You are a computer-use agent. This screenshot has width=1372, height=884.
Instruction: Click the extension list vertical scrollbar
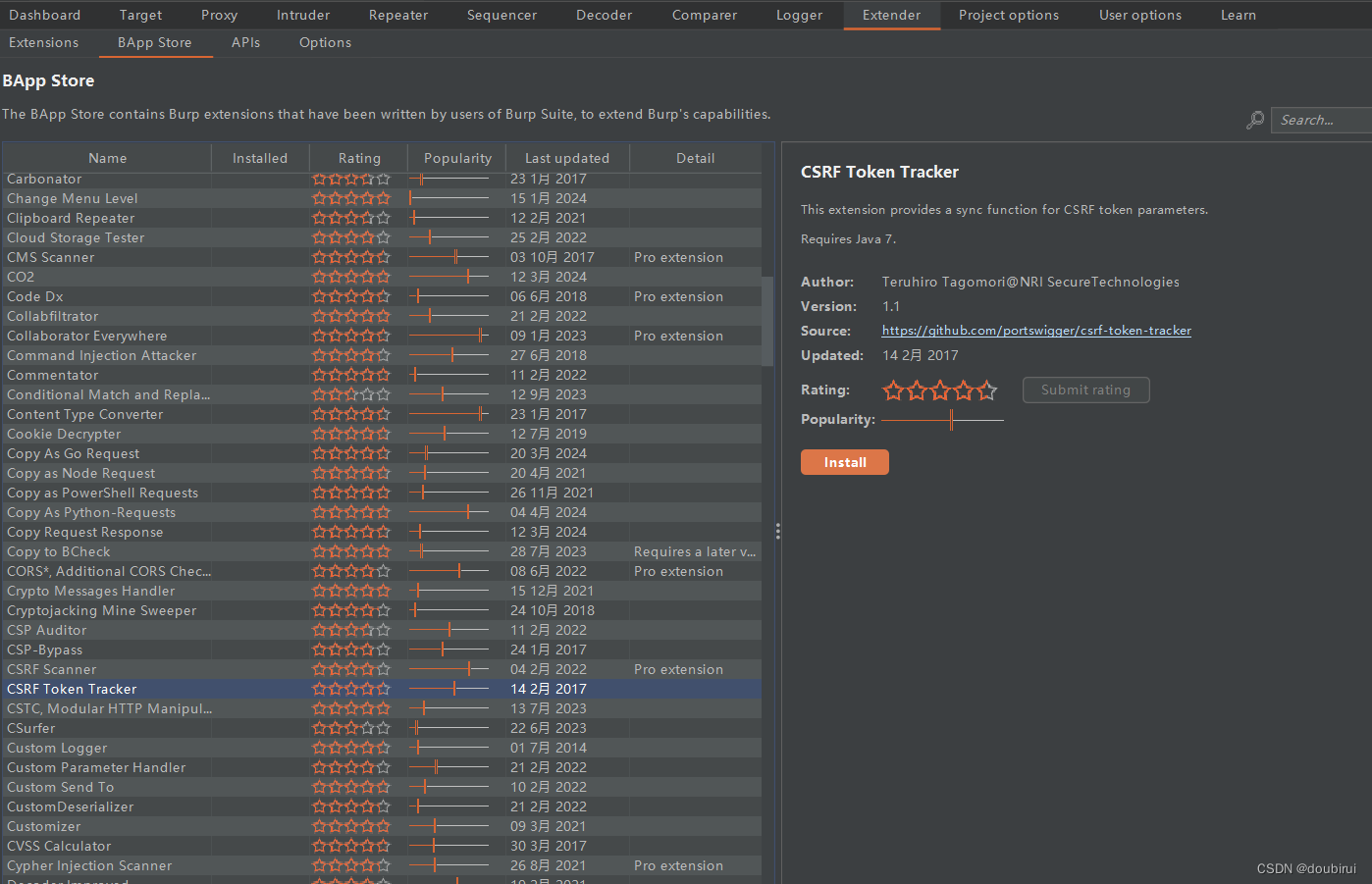pyautogui.click(x=767, y=321)
